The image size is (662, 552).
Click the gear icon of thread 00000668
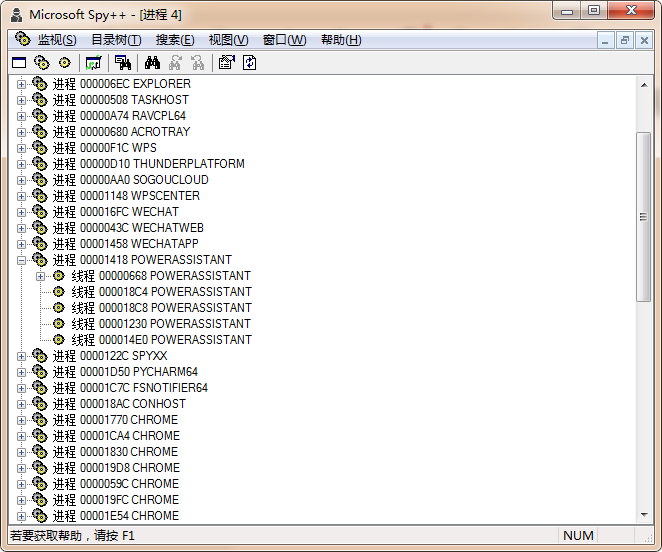[x=59, y=276]
